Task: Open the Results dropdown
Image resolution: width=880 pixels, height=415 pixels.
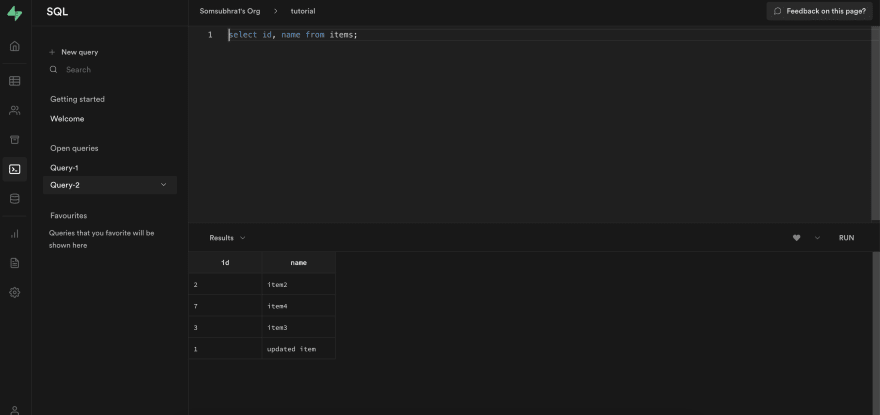Action: pos(227,238)
